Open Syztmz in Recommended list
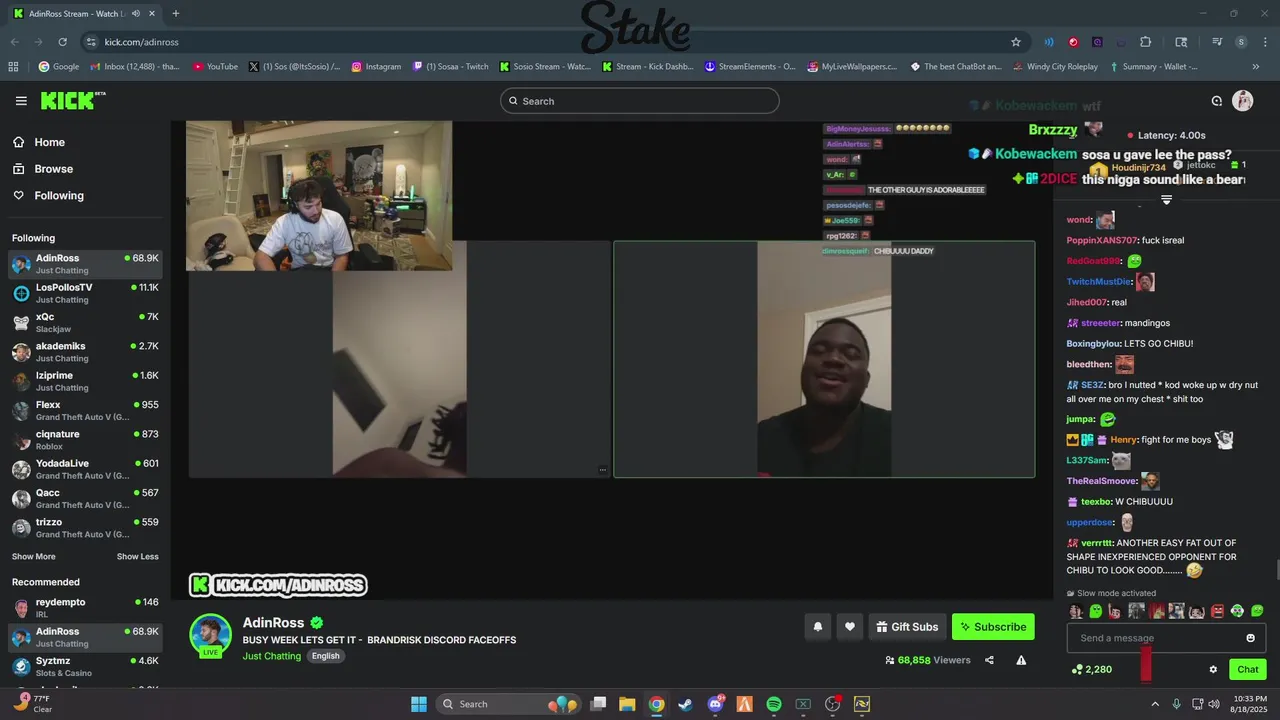 (85, 666)
